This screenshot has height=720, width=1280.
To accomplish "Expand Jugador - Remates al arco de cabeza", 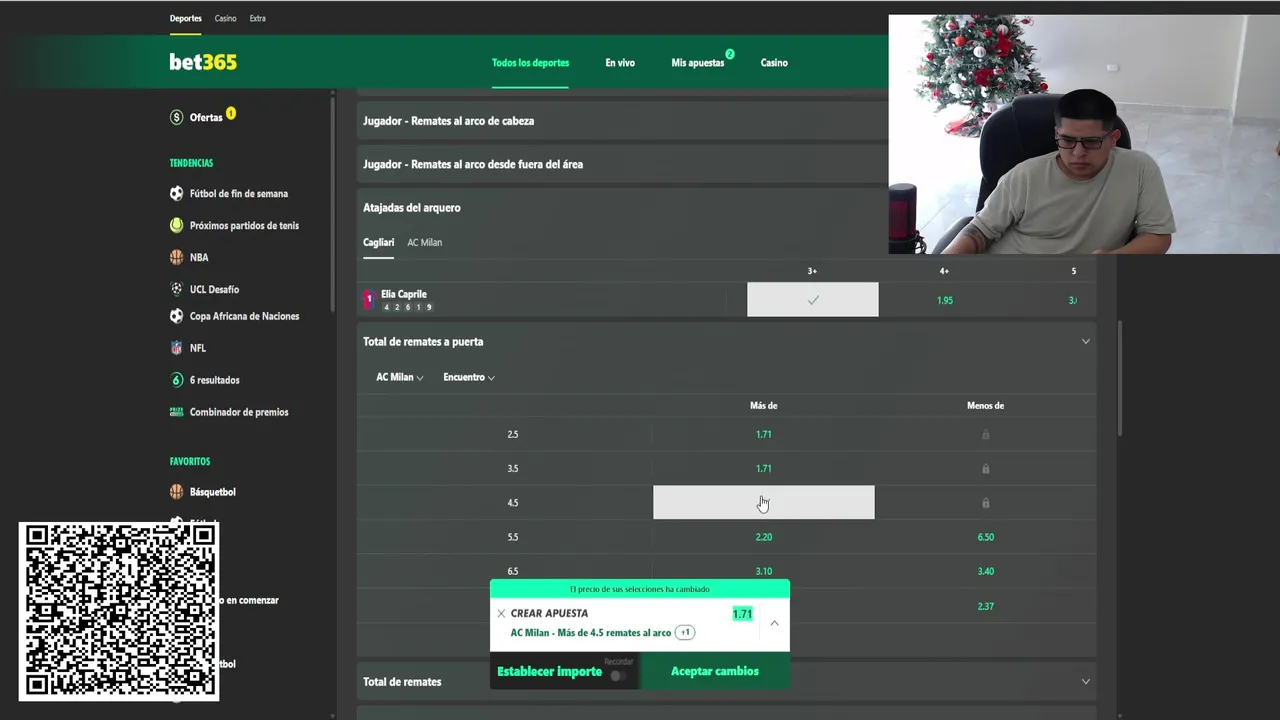I will point(622,121).
